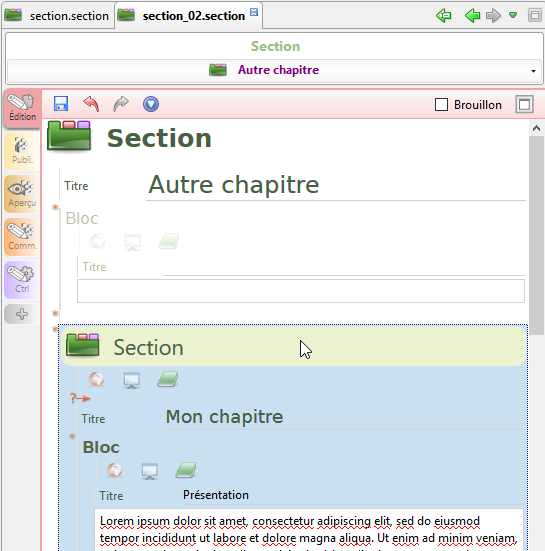
Task: Click the green folder icon of the sub-Section
Action: point(83,345)
